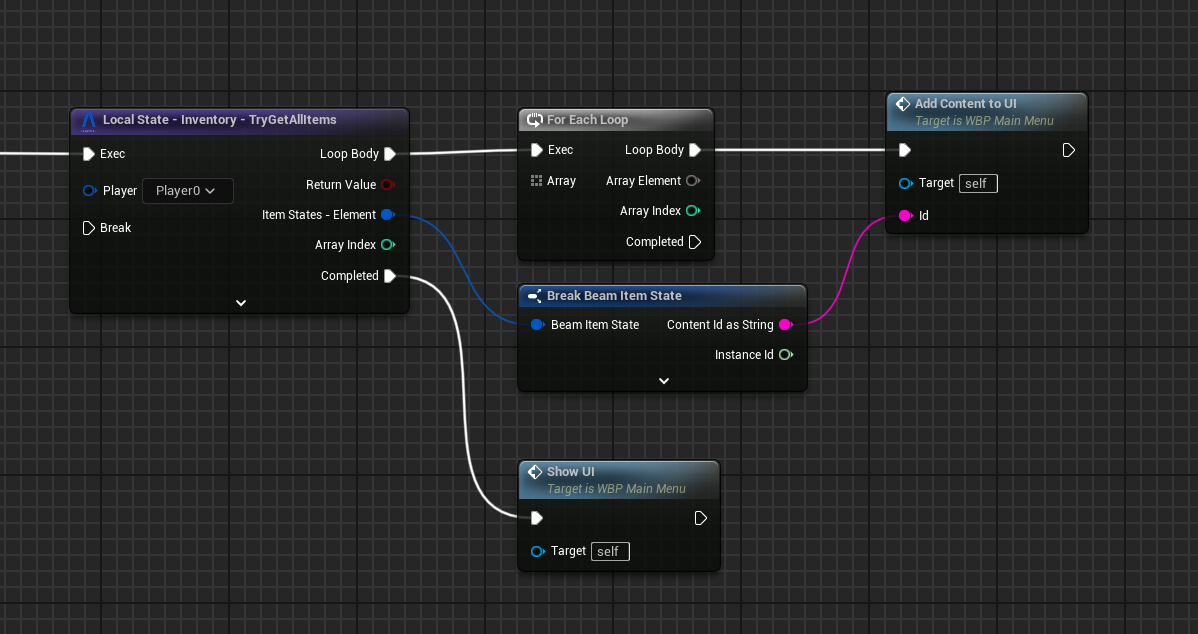The image size is (1198, 634).
Task: Click the Break exec pin on inventory node
Action: click(88, 228)
